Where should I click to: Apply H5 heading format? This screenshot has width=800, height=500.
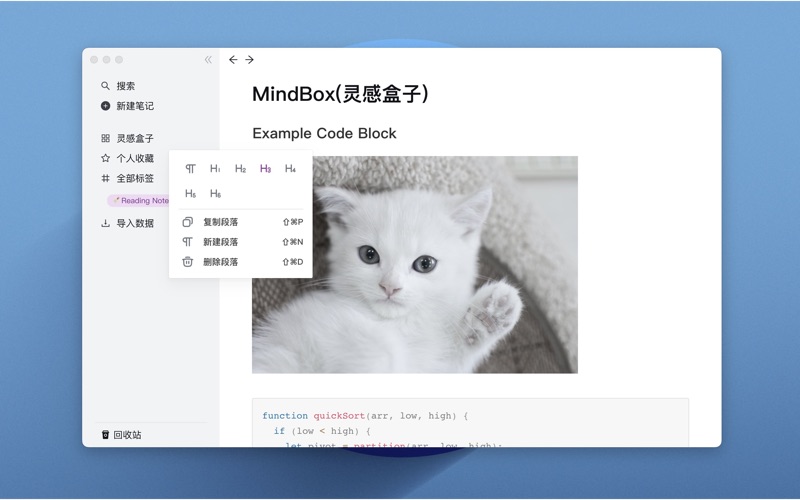190,193
